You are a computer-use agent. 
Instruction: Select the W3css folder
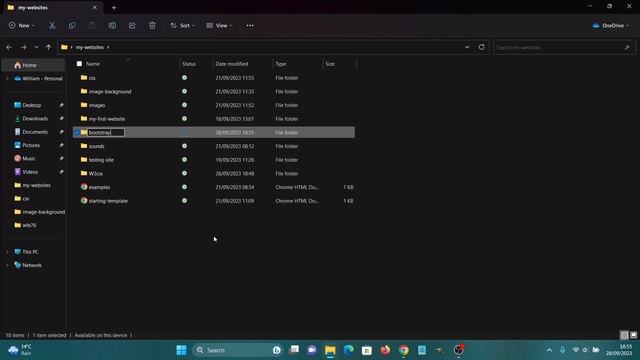[x=214, y=173]
